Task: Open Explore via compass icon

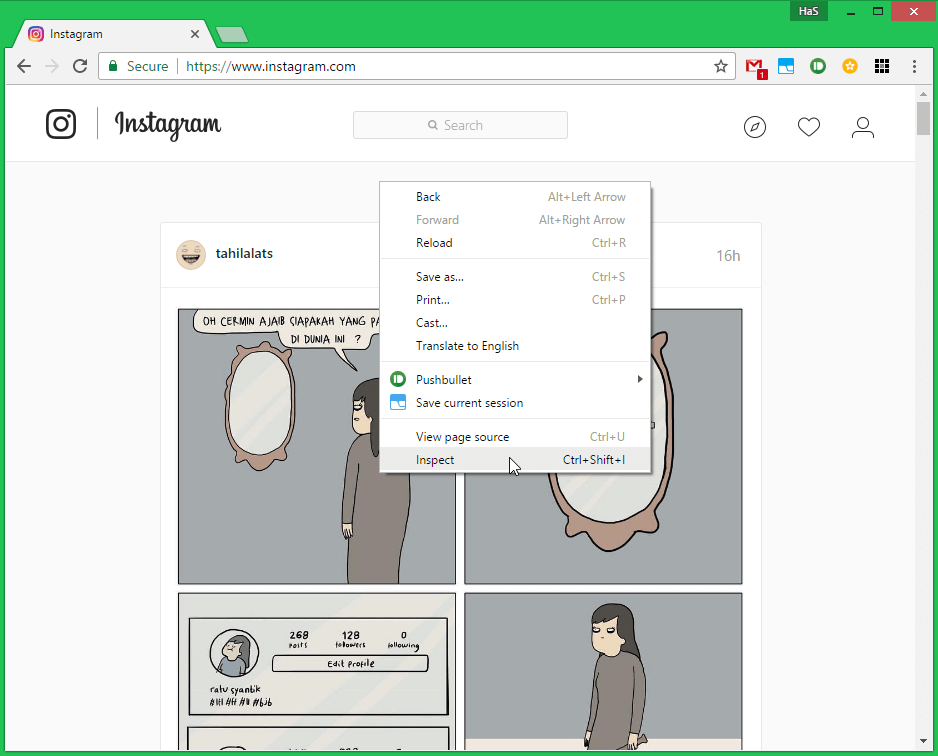Action: (x=755, y=127)
